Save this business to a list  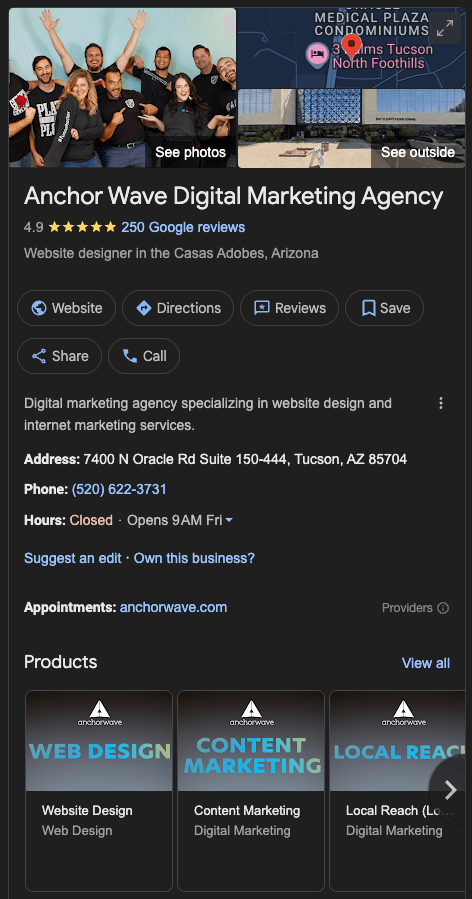tap(384, 308)
